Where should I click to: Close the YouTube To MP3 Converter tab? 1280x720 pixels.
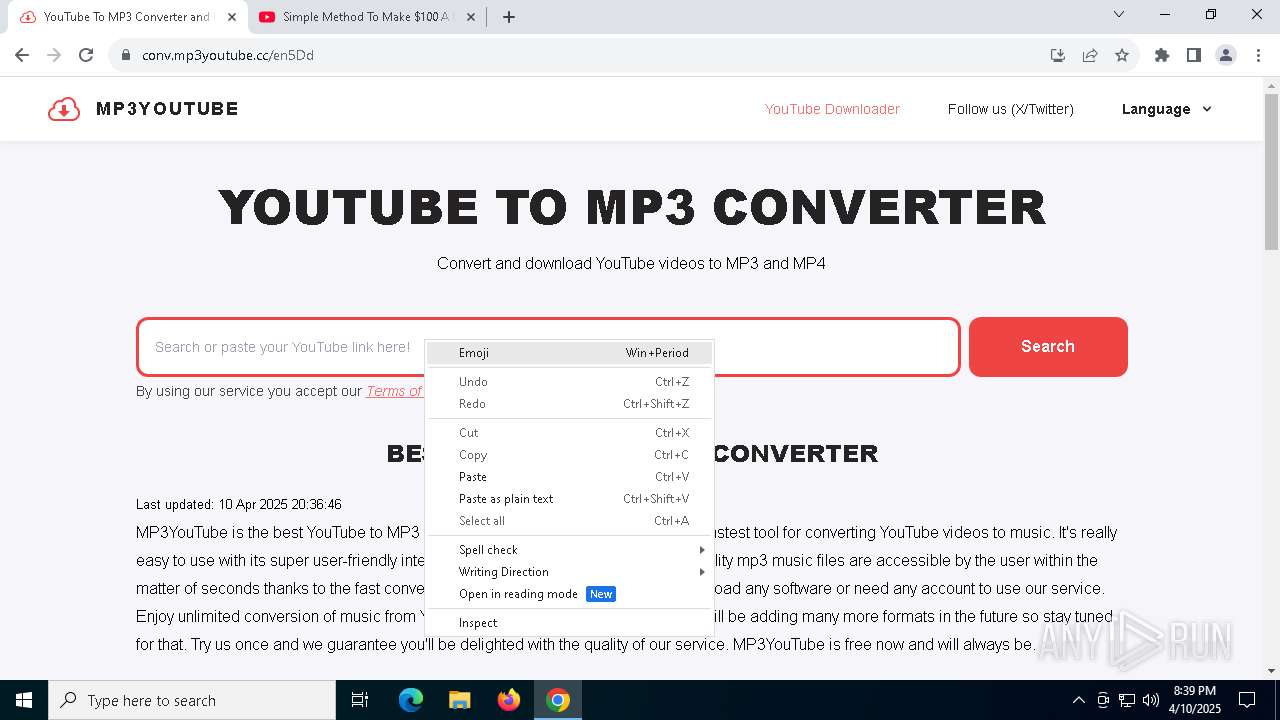click(232, 17)
